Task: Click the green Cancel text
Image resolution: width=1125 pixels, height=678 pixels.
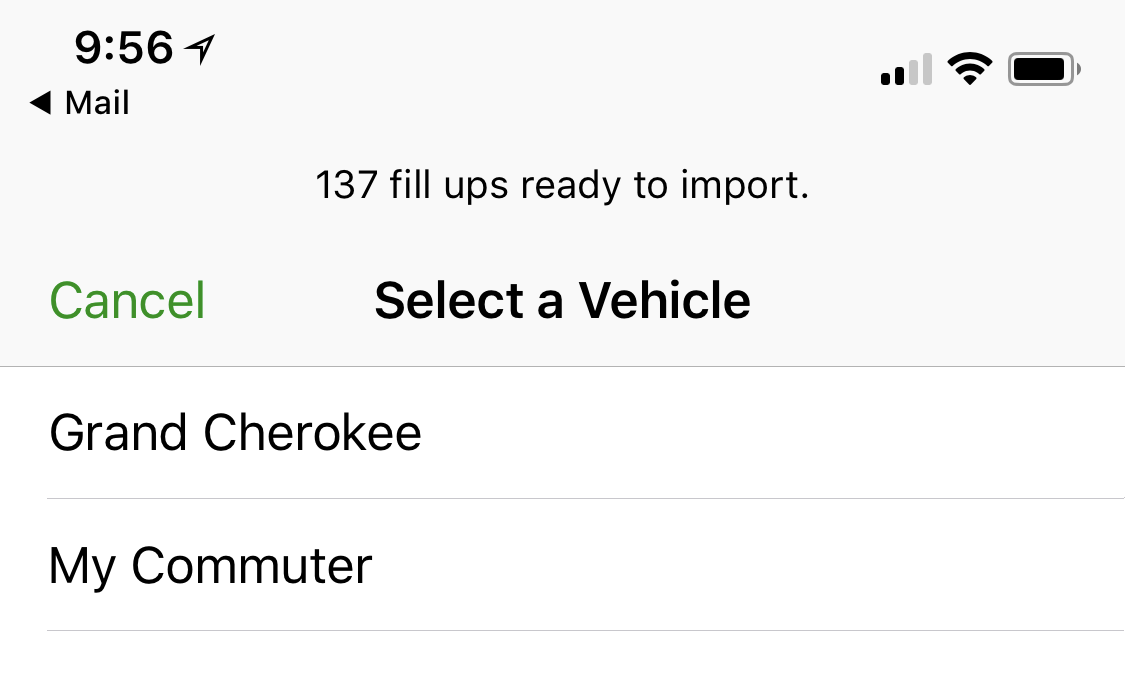Action: (128, 300)
